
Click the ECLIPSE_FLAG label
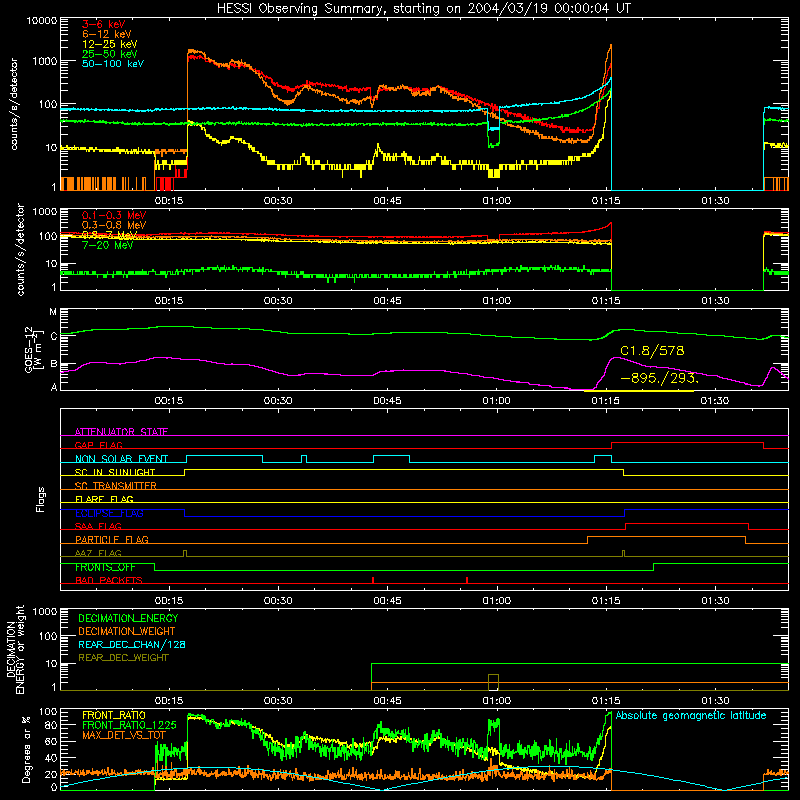click(x=109, y=513)
